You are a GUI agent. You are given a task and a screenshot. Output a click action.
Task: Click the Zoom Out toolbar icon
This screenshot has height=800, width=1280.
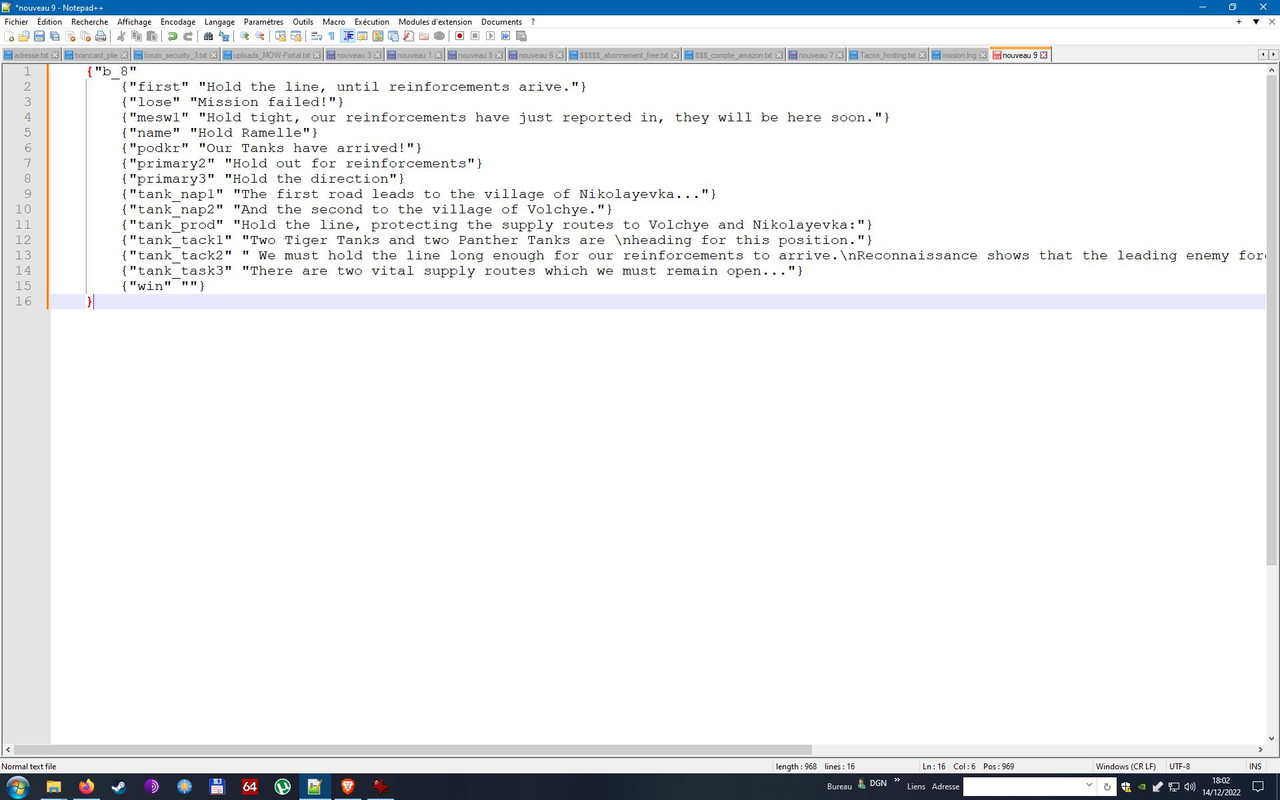coord(260,36)
